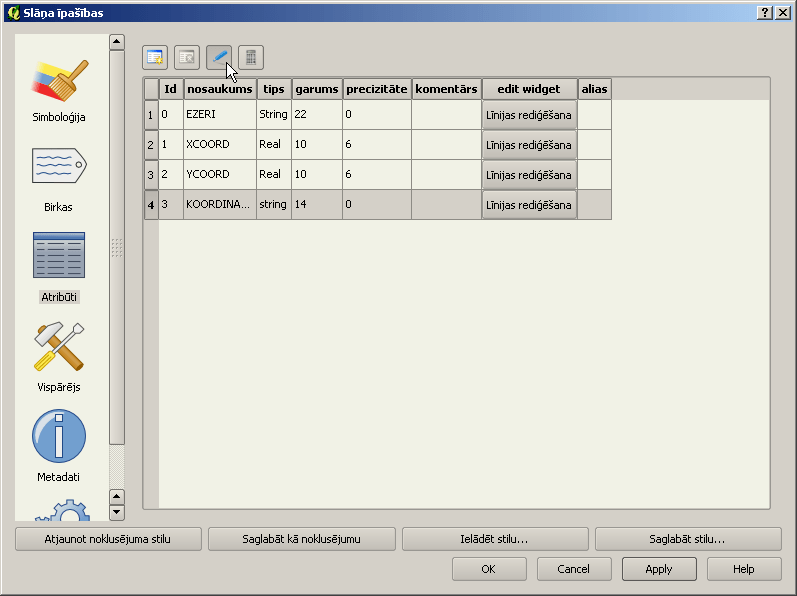
Task: Click the New column toolbar icon
Action: (x=155, y=57)
